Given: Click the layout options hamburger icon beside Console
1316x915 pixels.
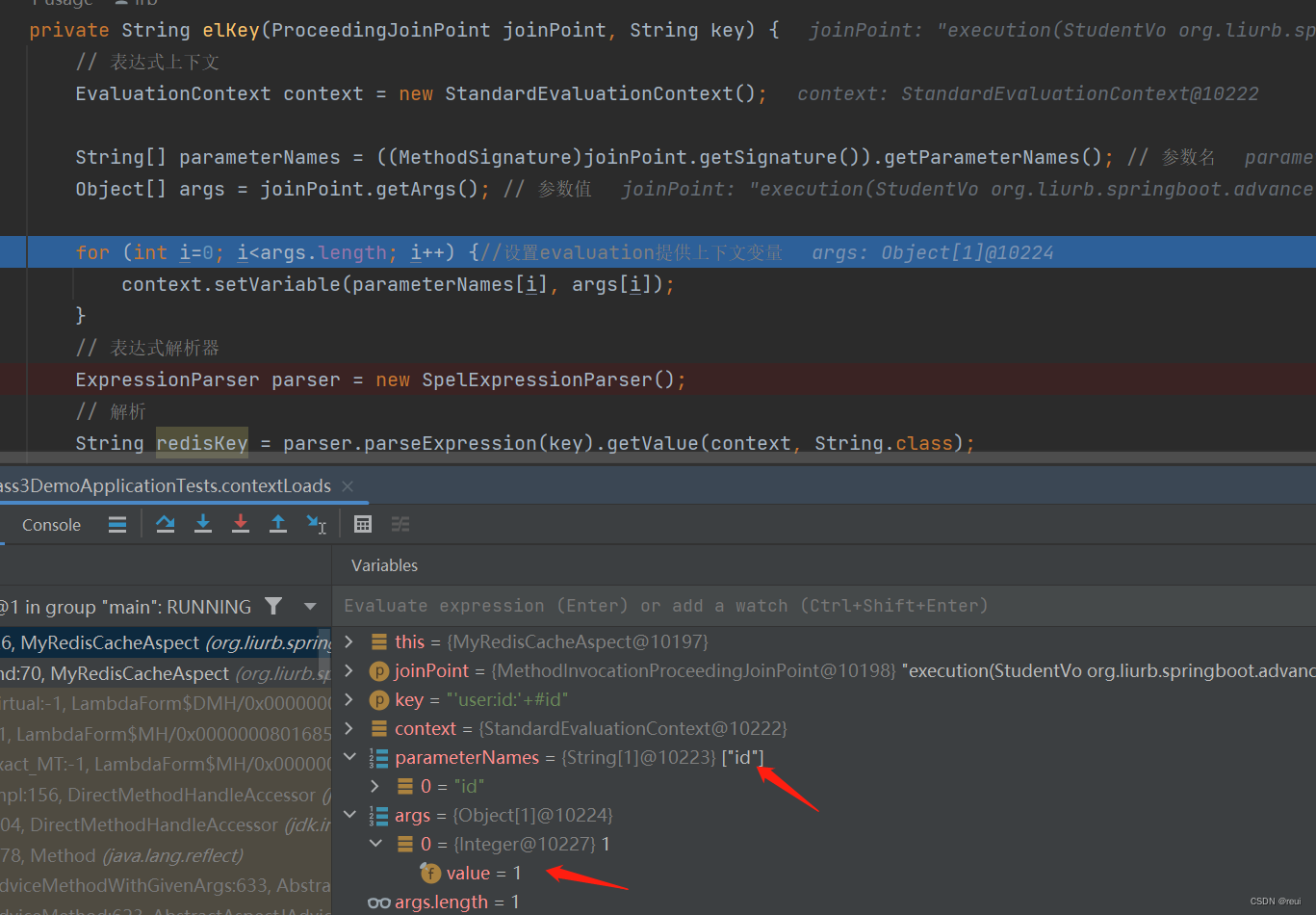Looking at the screenshot, I should click(x=116, y=524).
